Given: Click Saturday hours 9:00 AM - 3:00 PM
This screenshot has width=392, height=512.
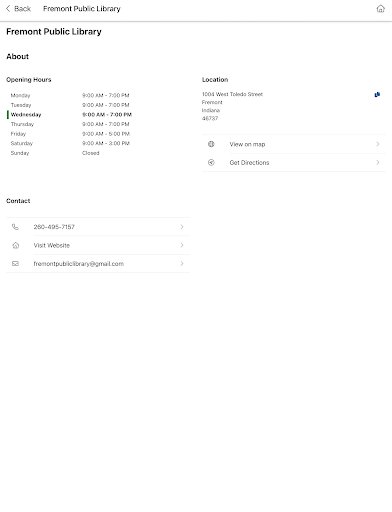Looking at the screenshot, I should 106,143.
